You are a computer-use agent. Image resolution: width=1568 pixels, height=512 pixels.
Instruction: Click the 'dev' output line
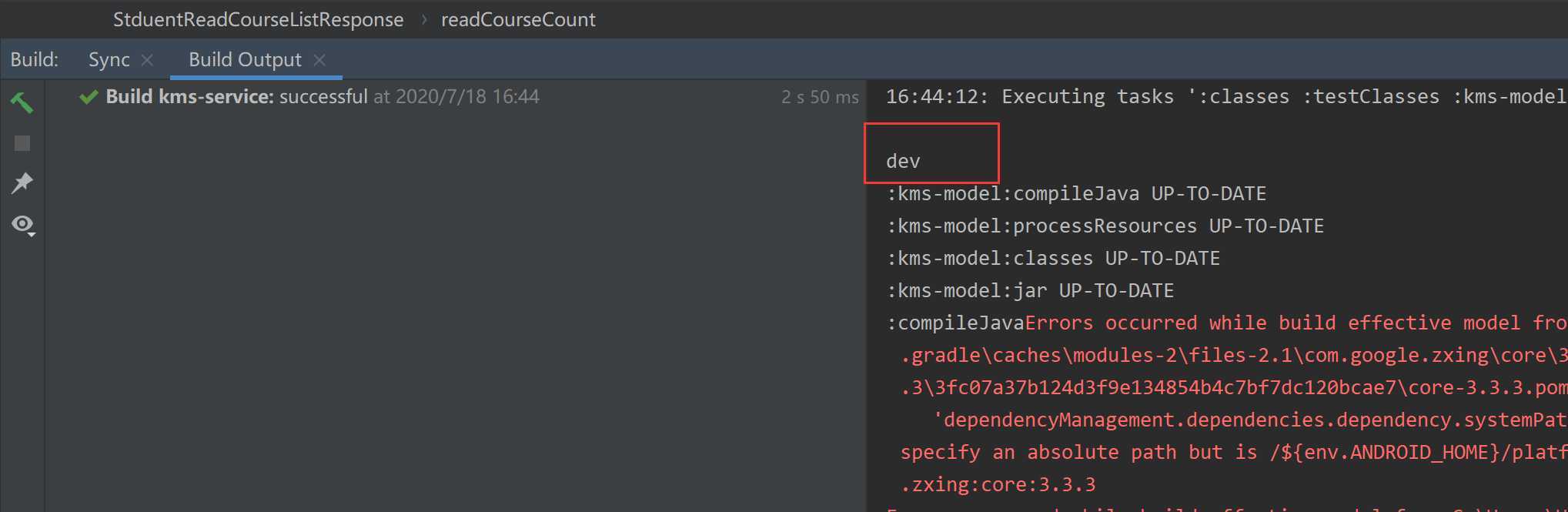coord(903,161)
